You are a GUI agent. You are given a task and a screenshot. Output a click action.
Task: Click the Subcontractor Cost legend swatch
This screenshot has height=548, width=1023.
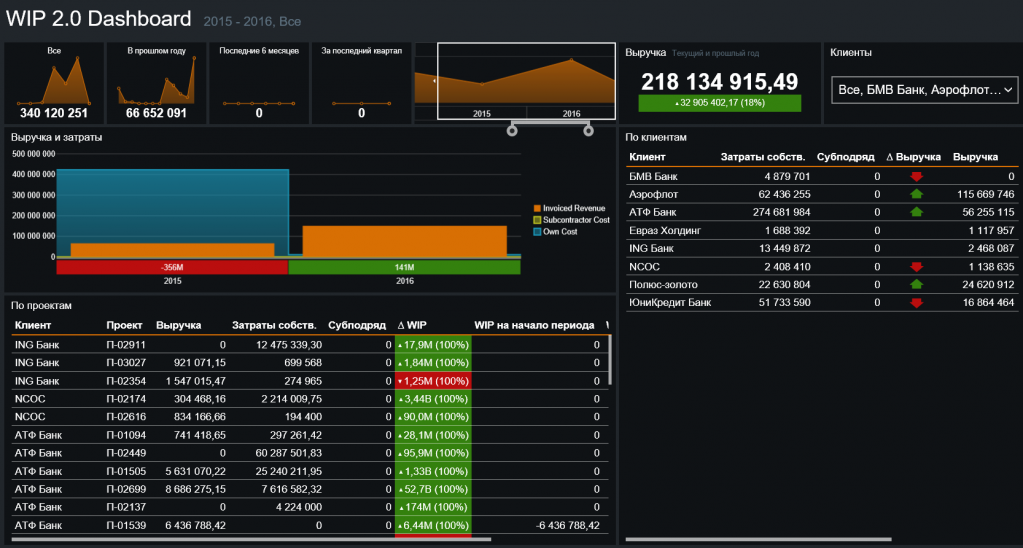(538, 220)
